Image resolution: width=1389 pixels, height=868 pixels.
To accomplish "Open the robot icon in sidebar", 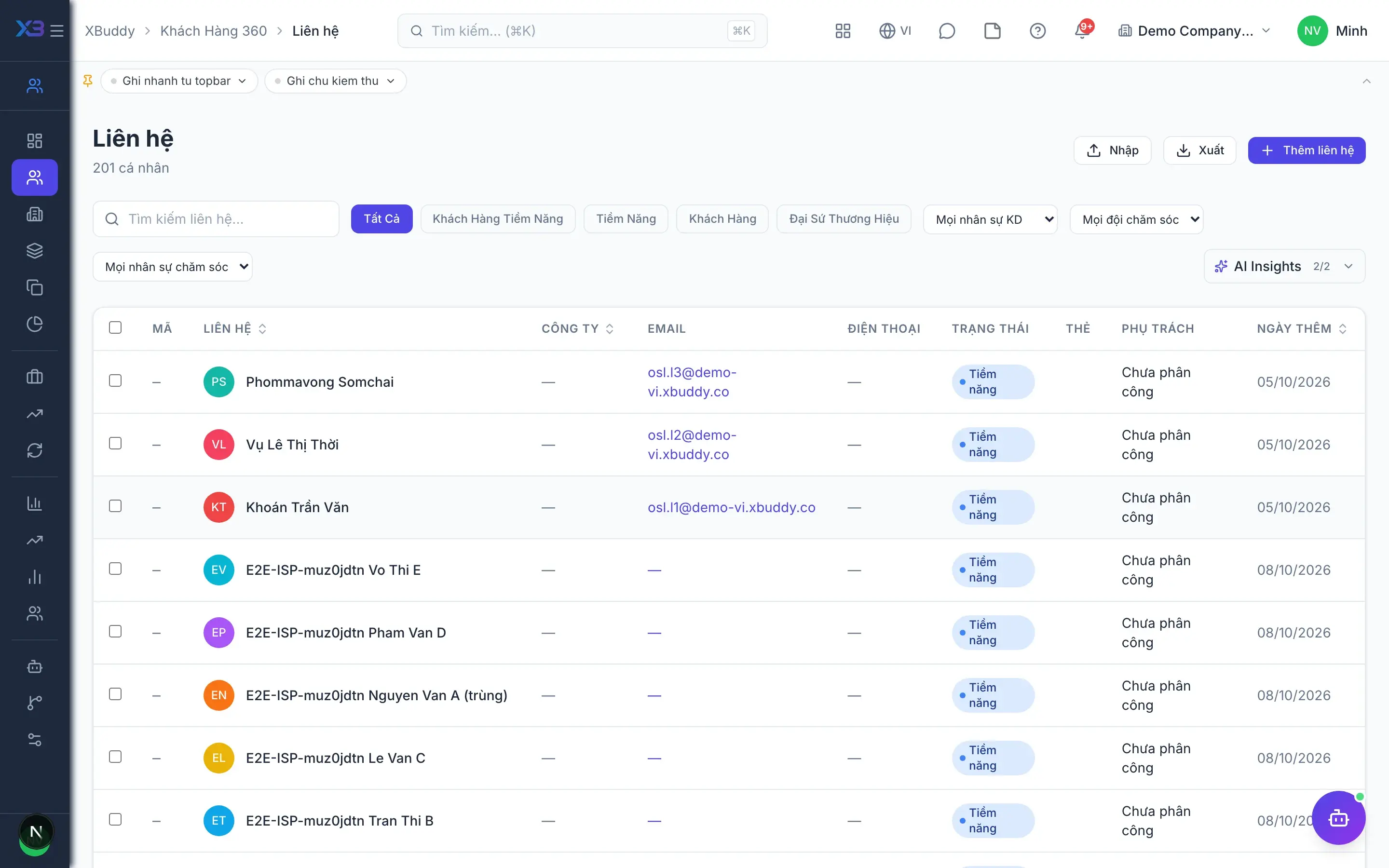I will [x=34, y=666].
